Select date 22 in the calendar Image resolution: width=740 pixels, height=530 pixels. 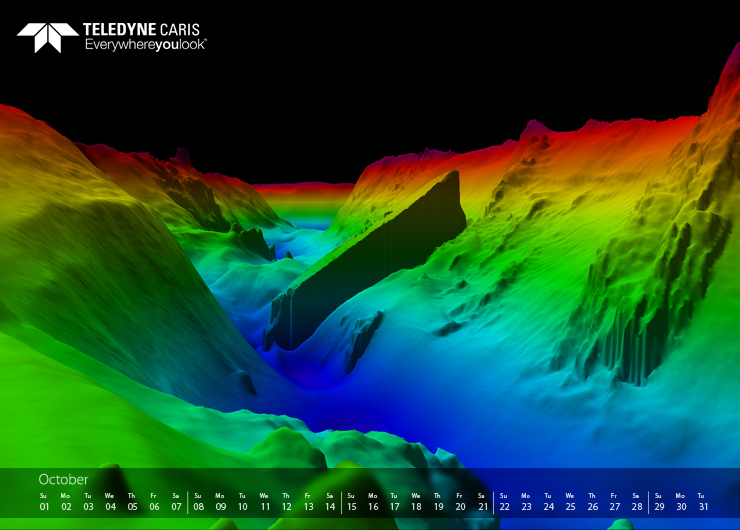click(x=505, y=506)
